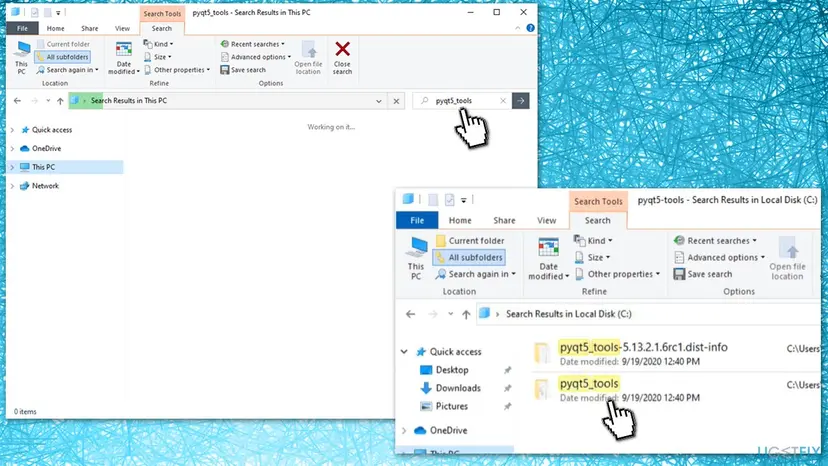Collapse Quick access in front window sidebar
The image size is (828, 466).
(404, 351)
